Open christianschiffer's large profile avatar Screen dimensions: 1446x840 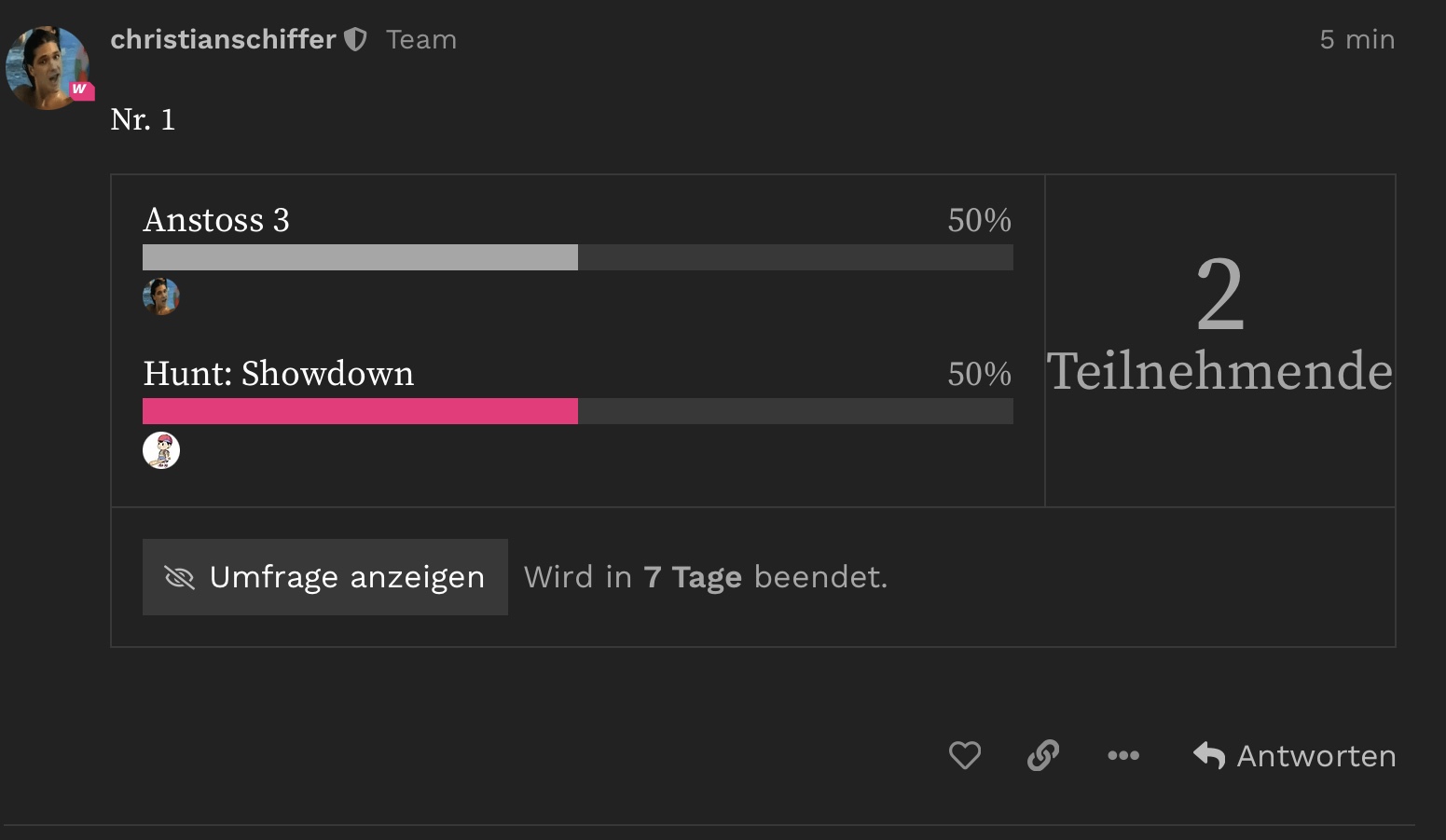pyautogui.click(x=46, y=67)
